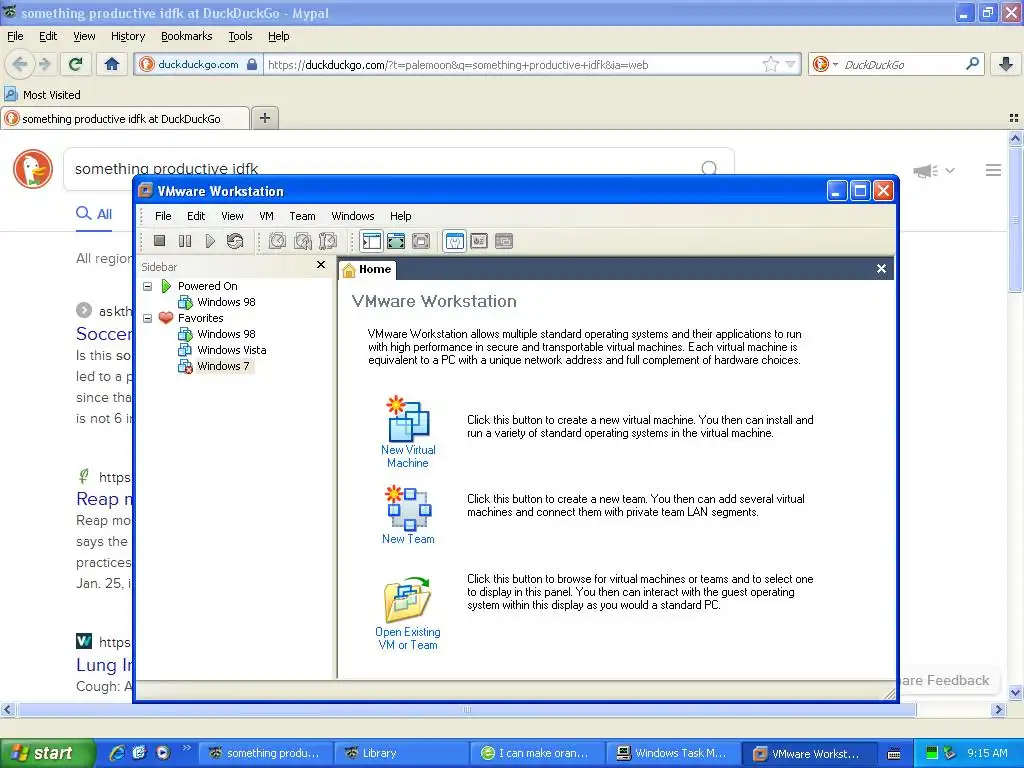The image size is (1024, 768).
Task: Click the browser Reload button
Action: [76, 64]
